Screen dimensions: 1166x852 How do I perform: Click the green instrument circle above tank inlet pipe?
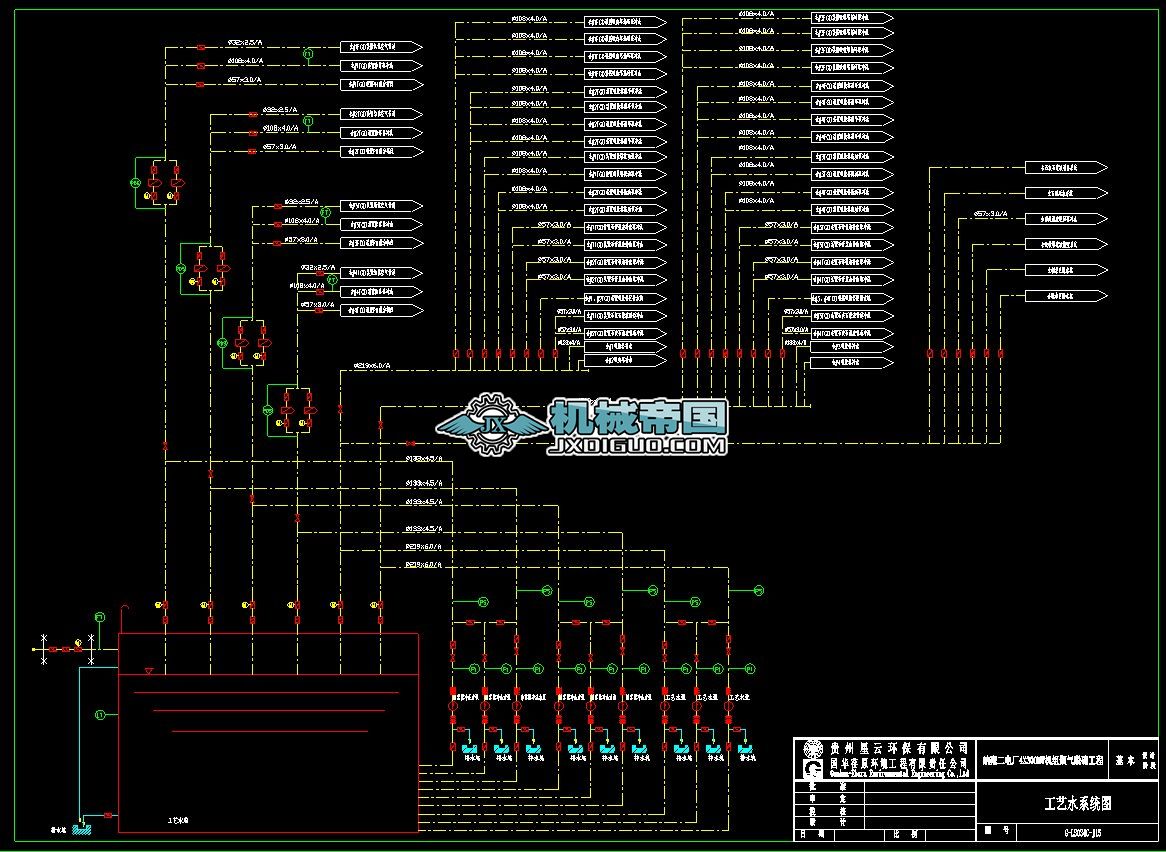click(100, 617)
